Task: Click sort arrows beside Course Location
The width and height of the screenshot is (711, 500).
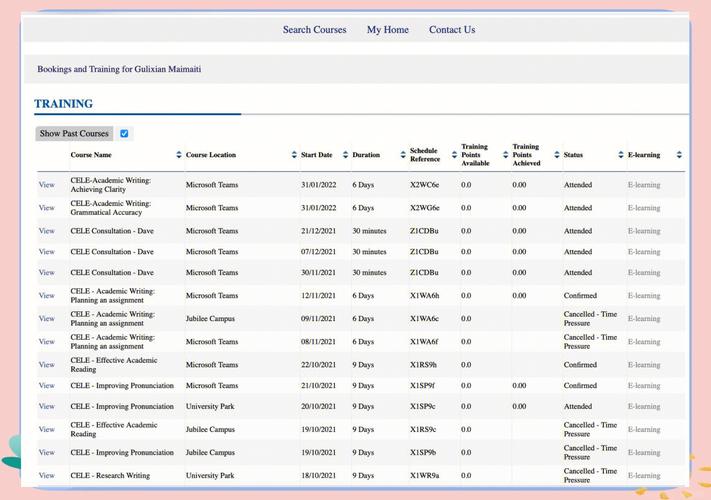Action: [x=294, y=155]
